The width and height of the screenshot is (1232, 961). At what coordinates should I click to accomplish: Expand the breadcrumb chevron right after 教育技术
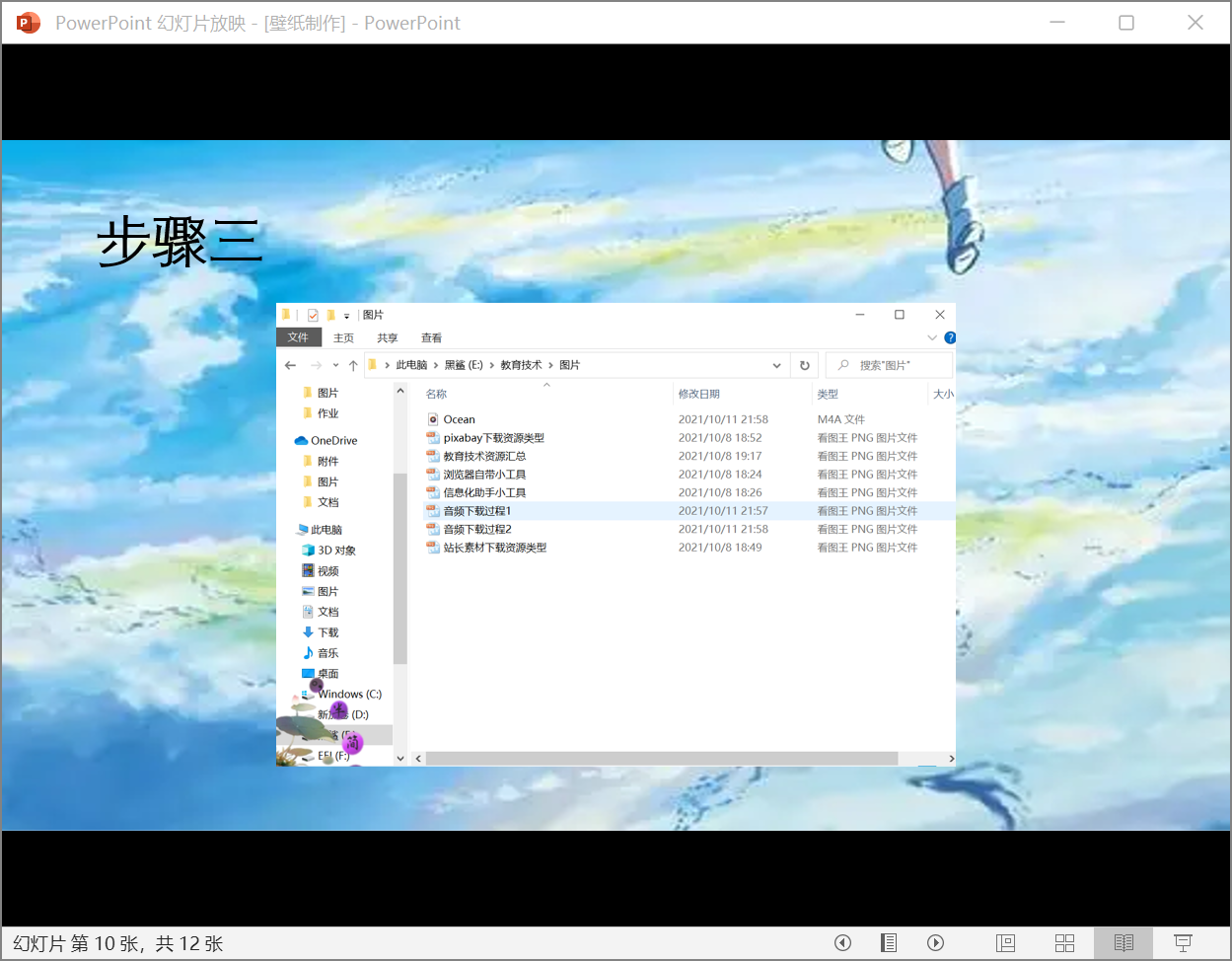click(551, 365)
